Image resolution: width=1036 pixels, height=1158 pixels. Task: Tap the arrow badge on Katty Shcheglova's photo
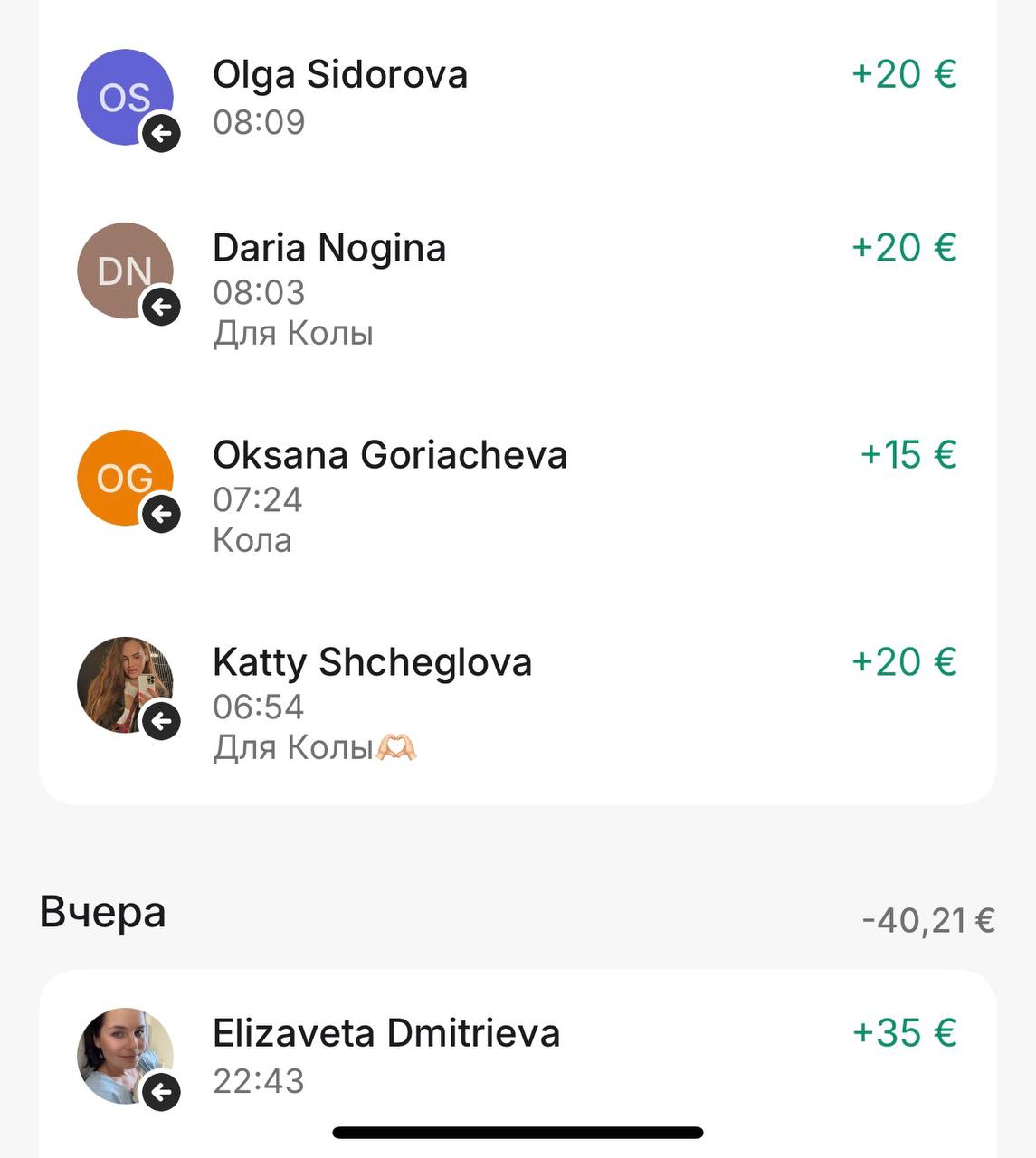tap(161, 722)
